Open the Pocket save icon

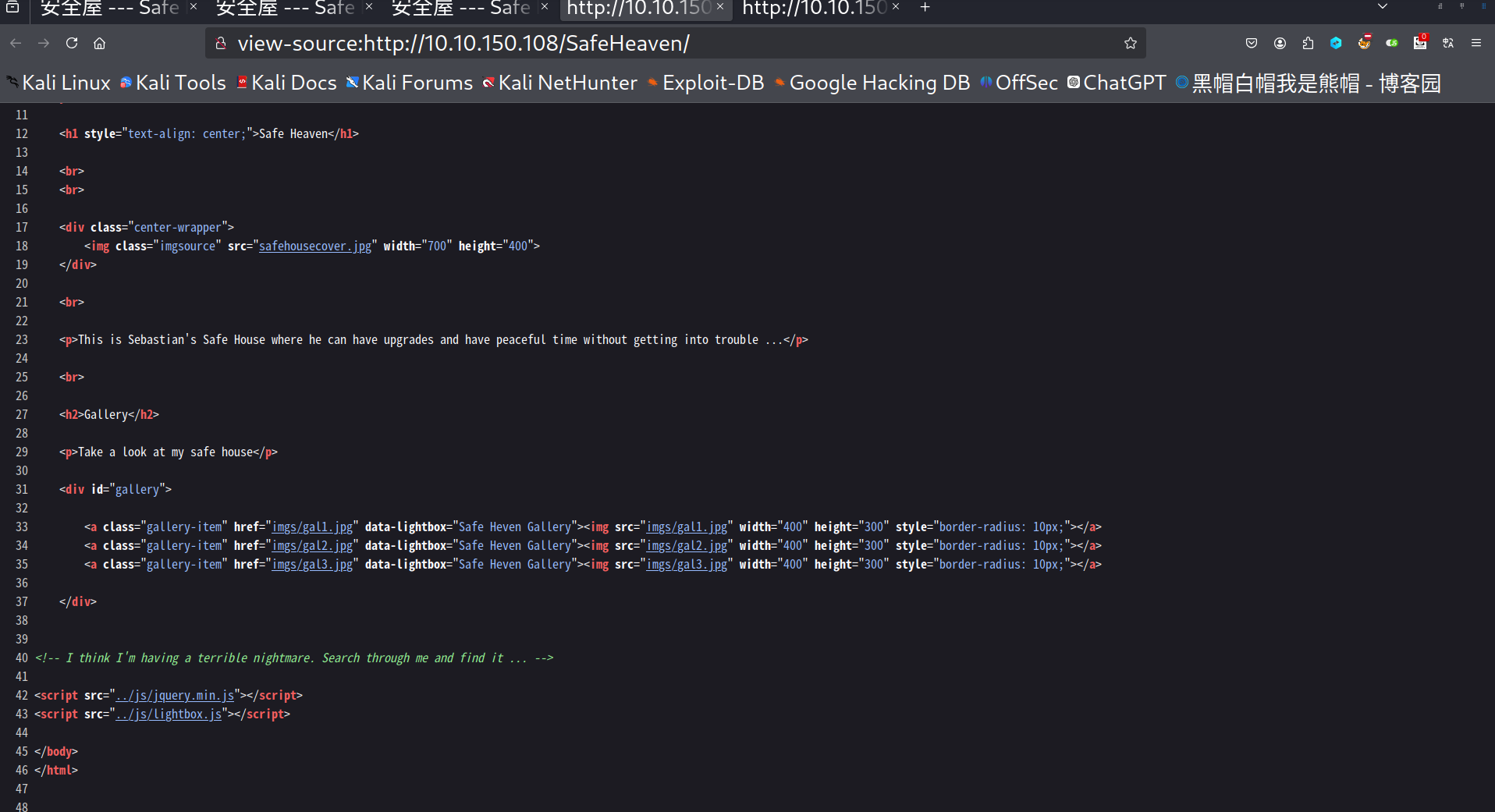point(1252,44)
